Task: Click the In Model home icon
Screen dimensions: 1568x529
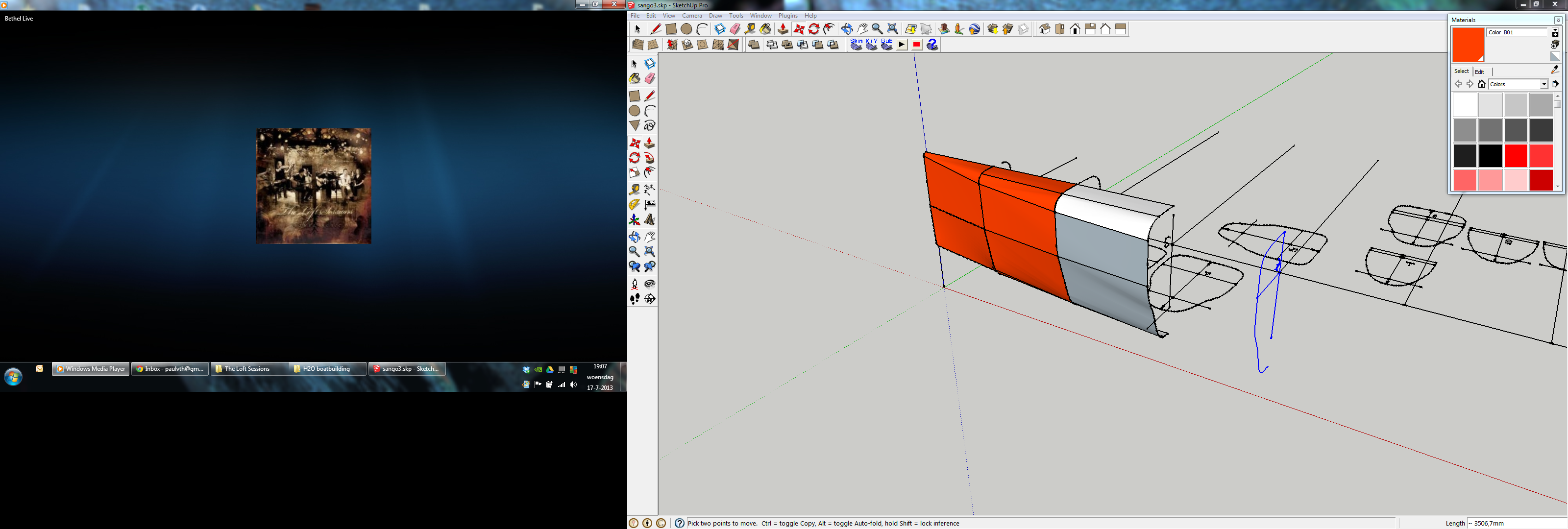Action: [1482, 85]
